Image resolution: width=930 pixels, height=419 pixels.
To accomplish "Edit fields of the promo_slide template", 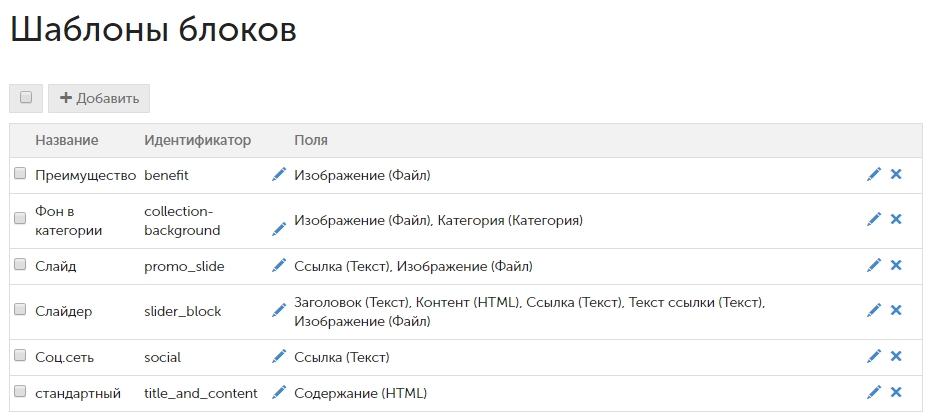I will point(279,266).
